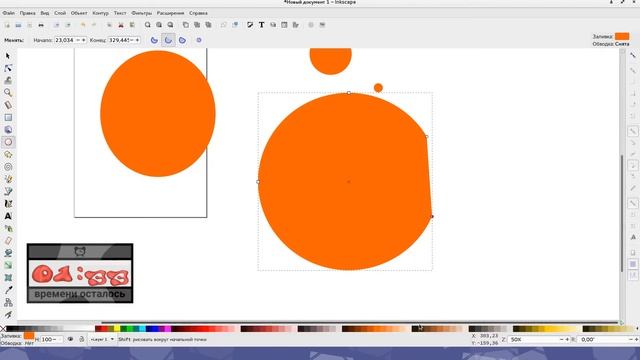Click the X no-color palette swatch
The height and width of the screenshot is (360, 640).
(3, 328)
